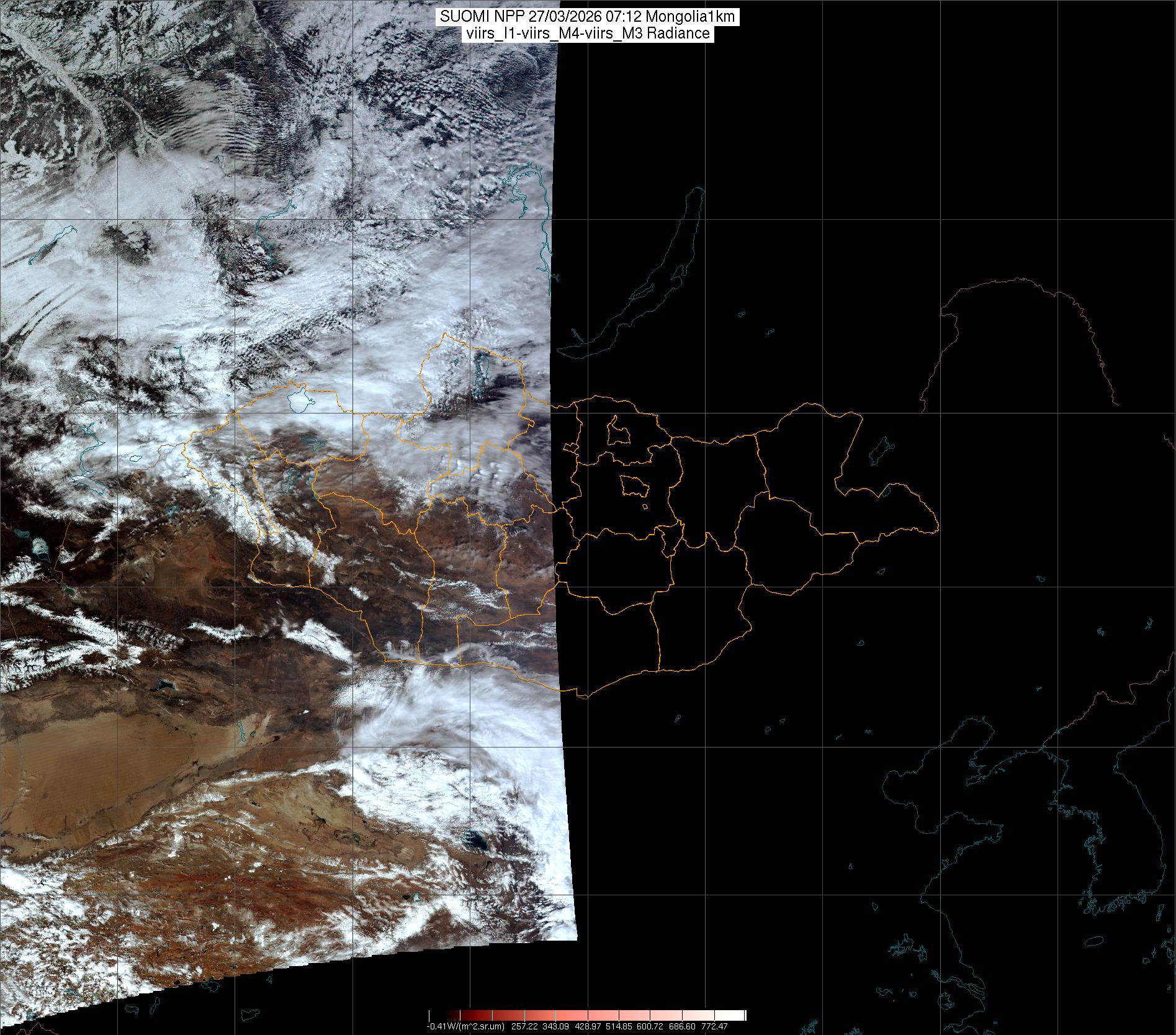Viewport: 1176px width, 1035px height.
Task: Click the 257.22 colorbar tick label
Action: coord(526,1026)
